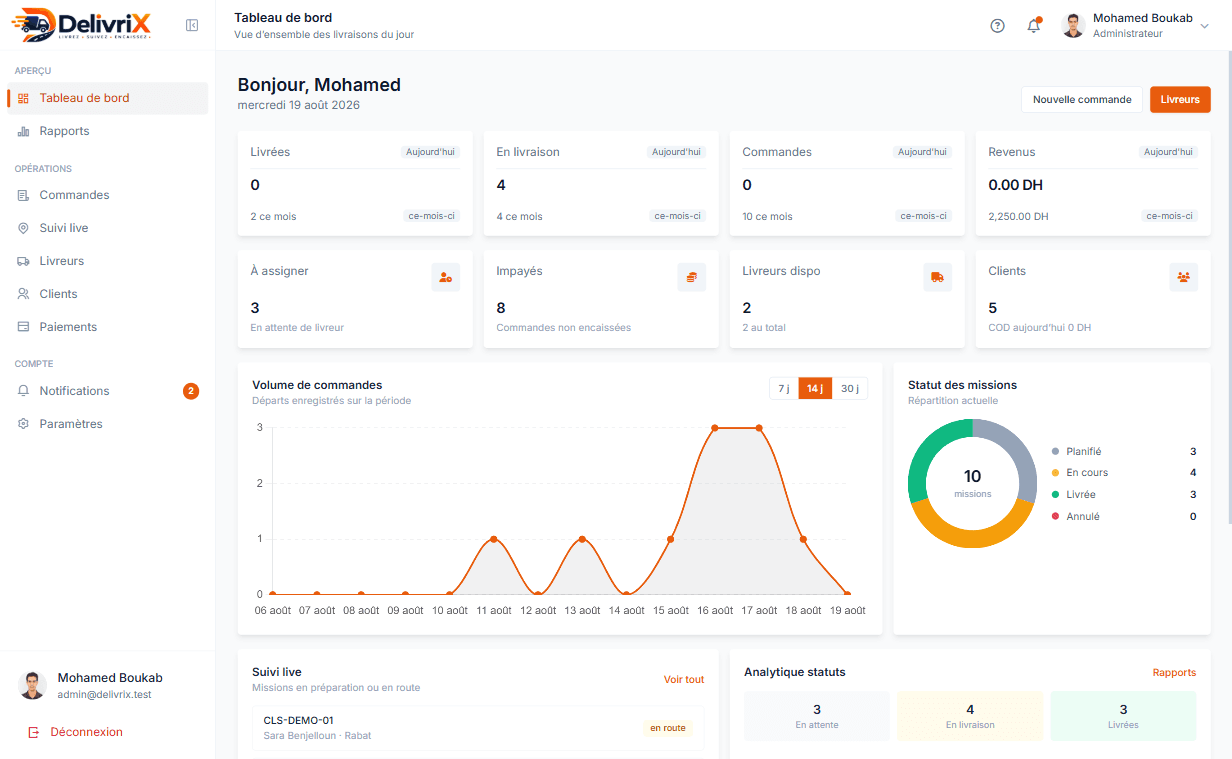The image size is (1232, 759).
Task: Click the Paiements card icon in sidebar
Action: pyautogui.click(x=23, y=327)
